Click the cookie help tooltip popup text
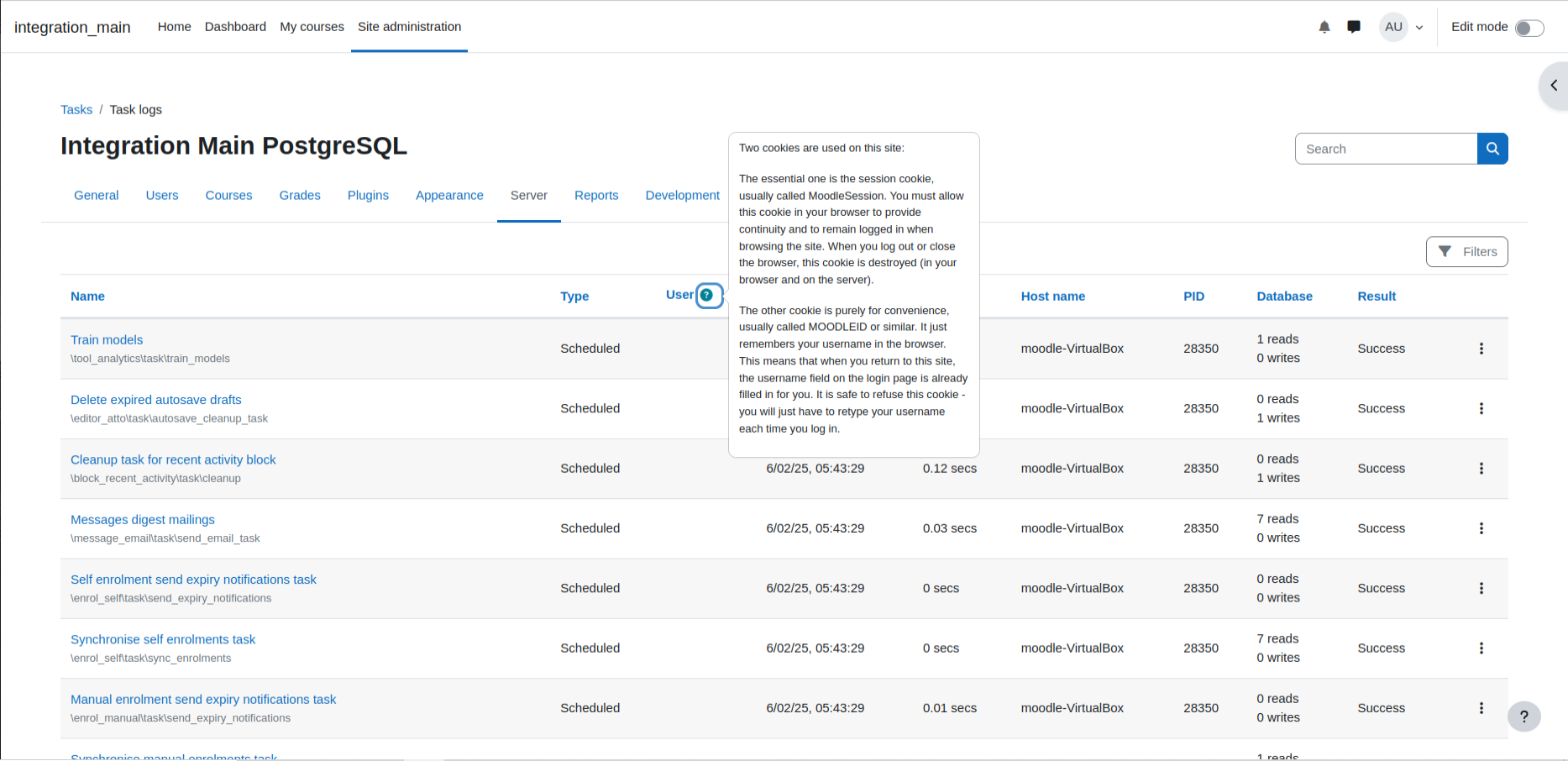1568x761 pixels. [x=854, y=295]
